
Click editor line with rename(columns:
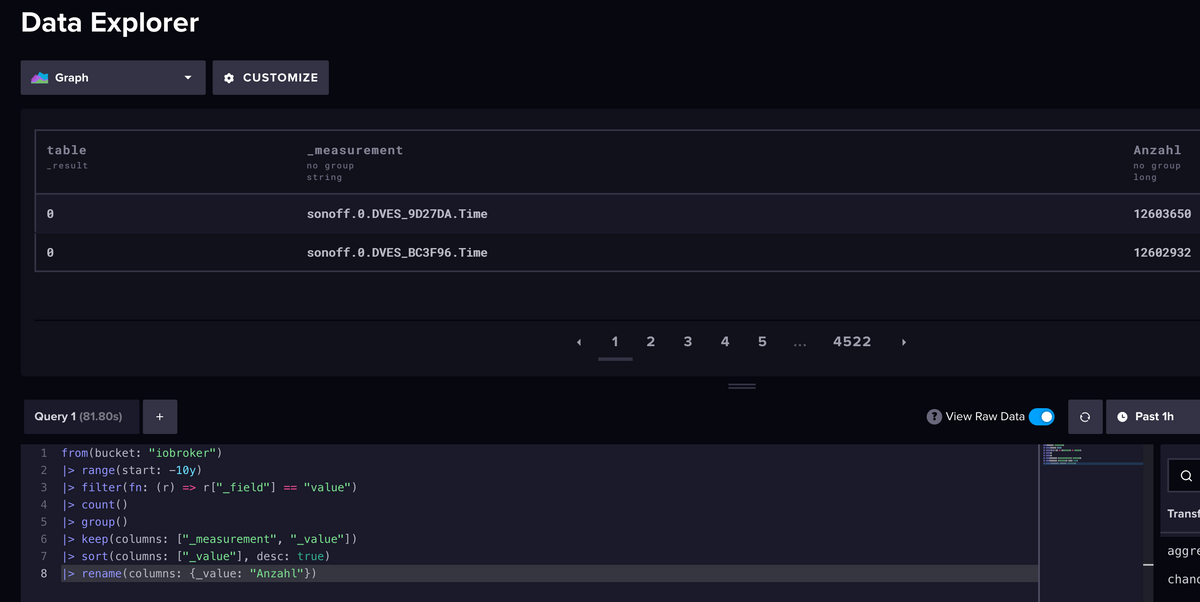[x=190, y=573]
